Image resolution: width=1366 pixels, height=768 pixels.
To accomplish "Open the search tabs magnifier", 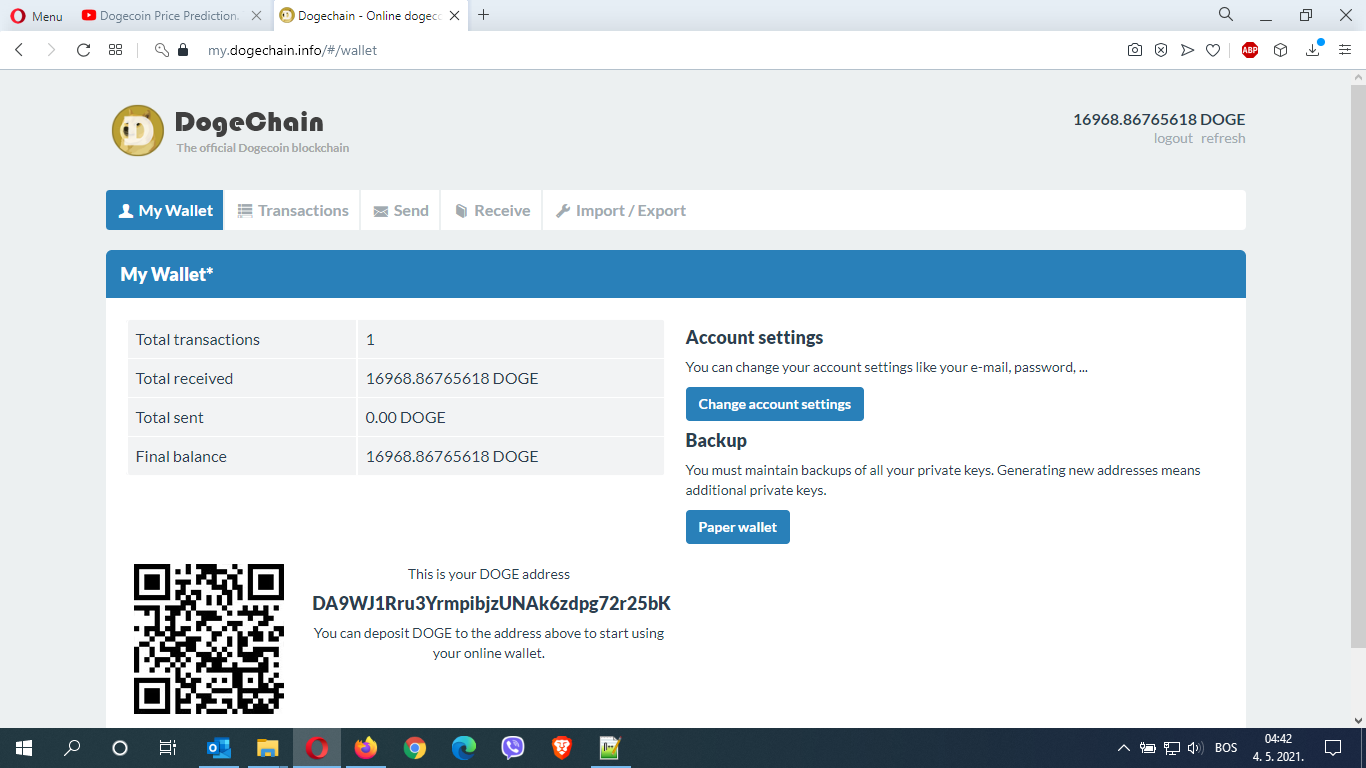I will (x=1226, y=15).
